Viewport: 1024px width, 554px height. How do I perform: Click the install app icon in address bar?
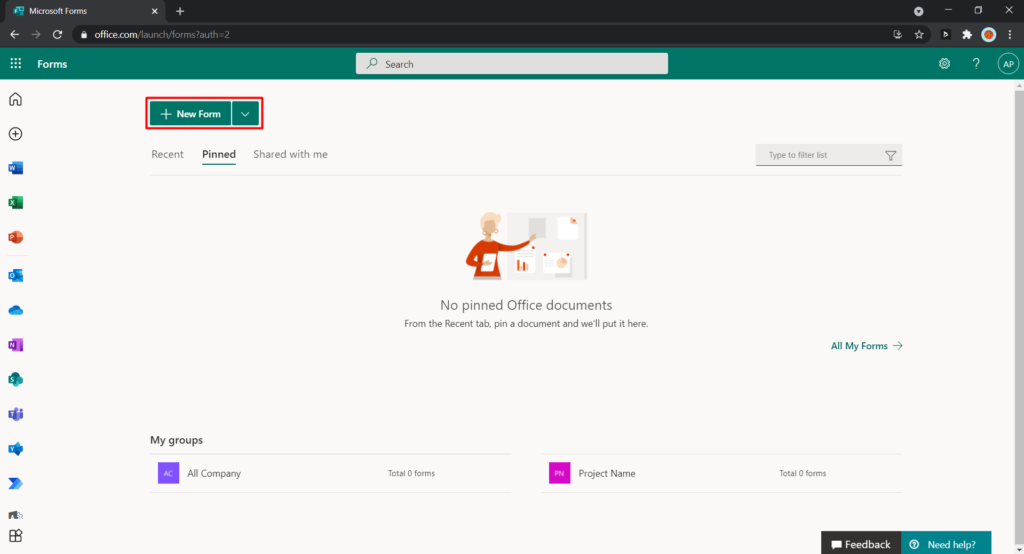[x=897, y=35]
